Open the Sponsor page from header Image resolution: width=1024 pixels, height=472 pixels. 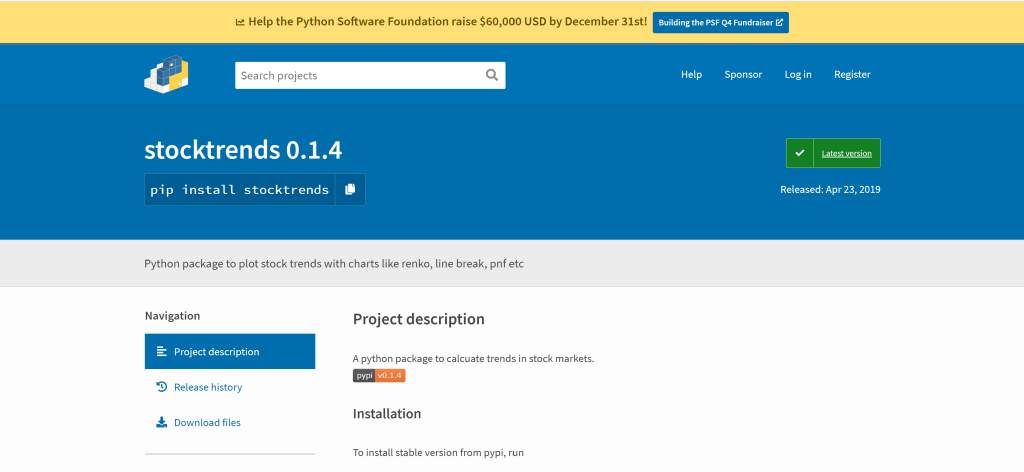pyautogui.click(x=743, y=75)
